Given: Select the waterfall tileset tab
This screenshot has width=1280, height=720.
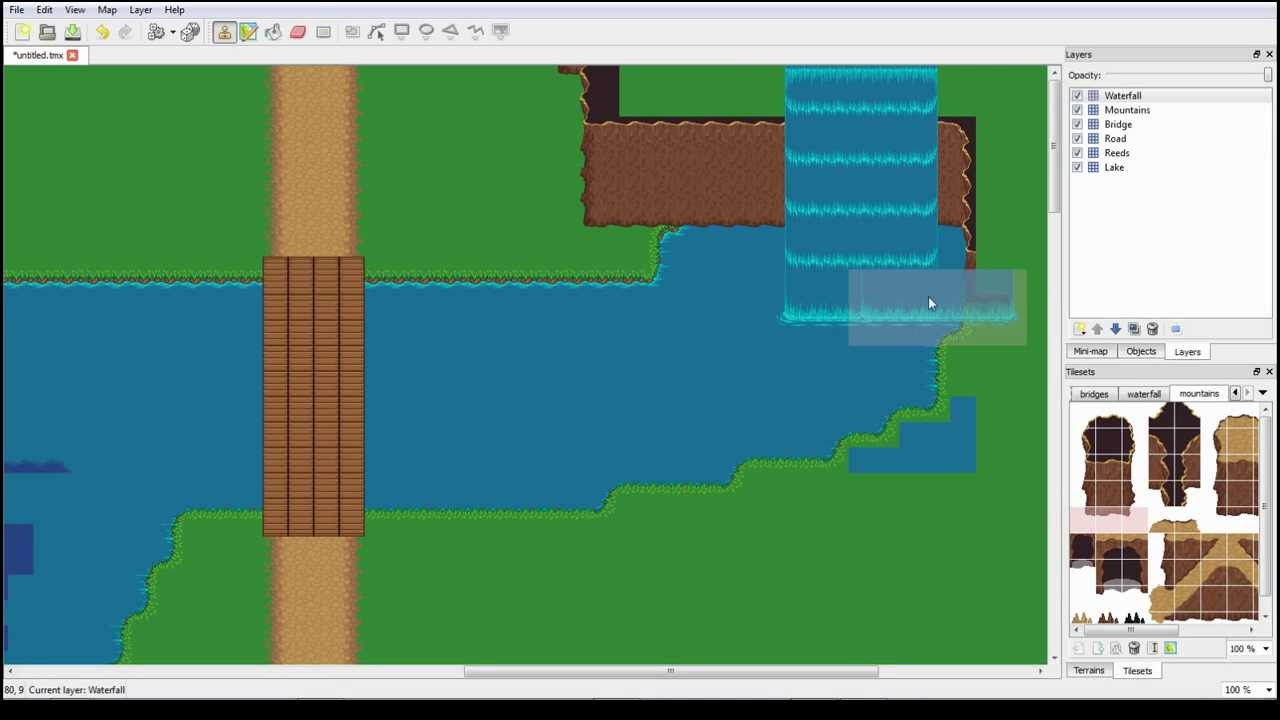Looking at the screenshot, I should (1144, 394).
